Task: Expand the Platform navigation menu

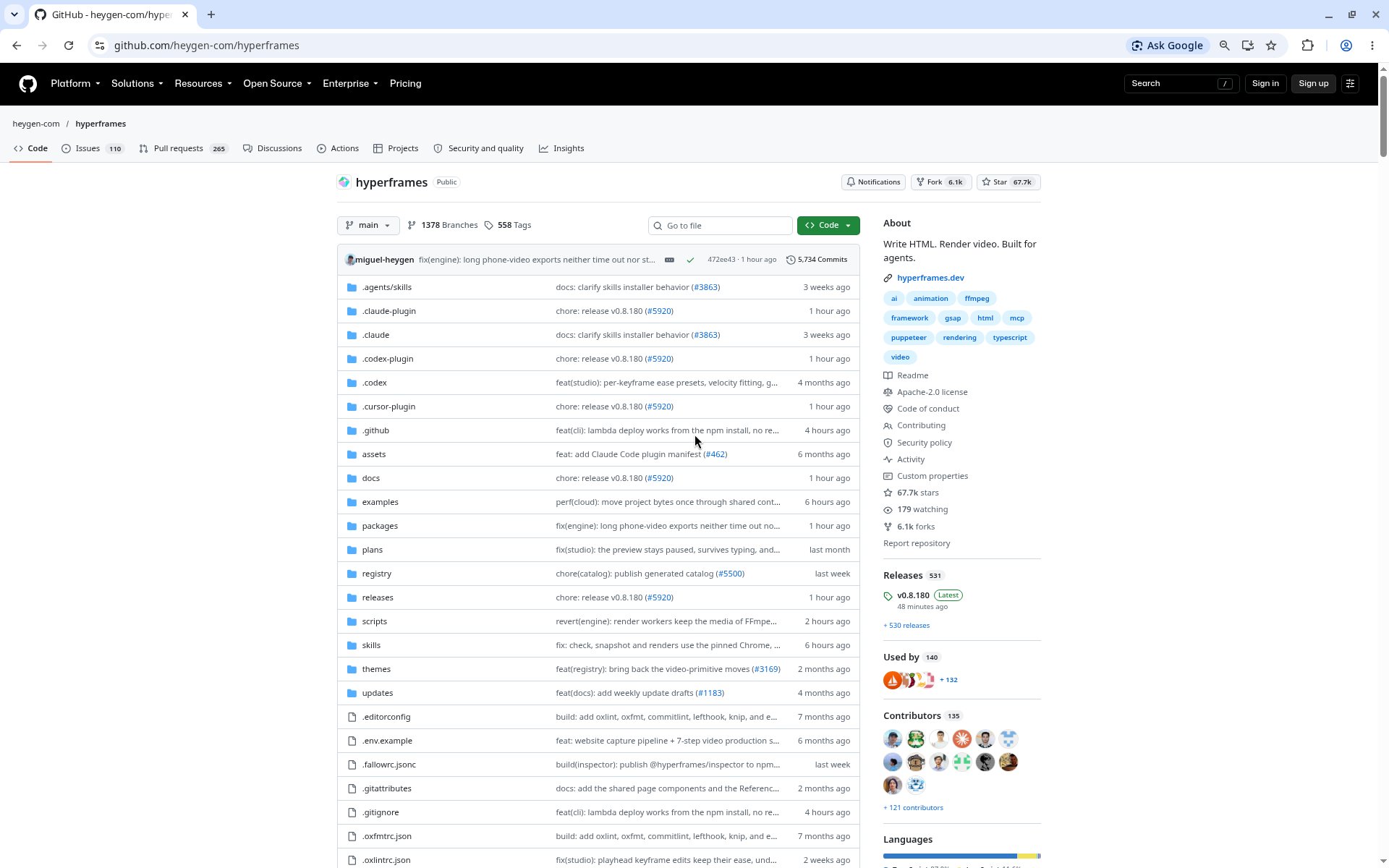Action: 75,84
